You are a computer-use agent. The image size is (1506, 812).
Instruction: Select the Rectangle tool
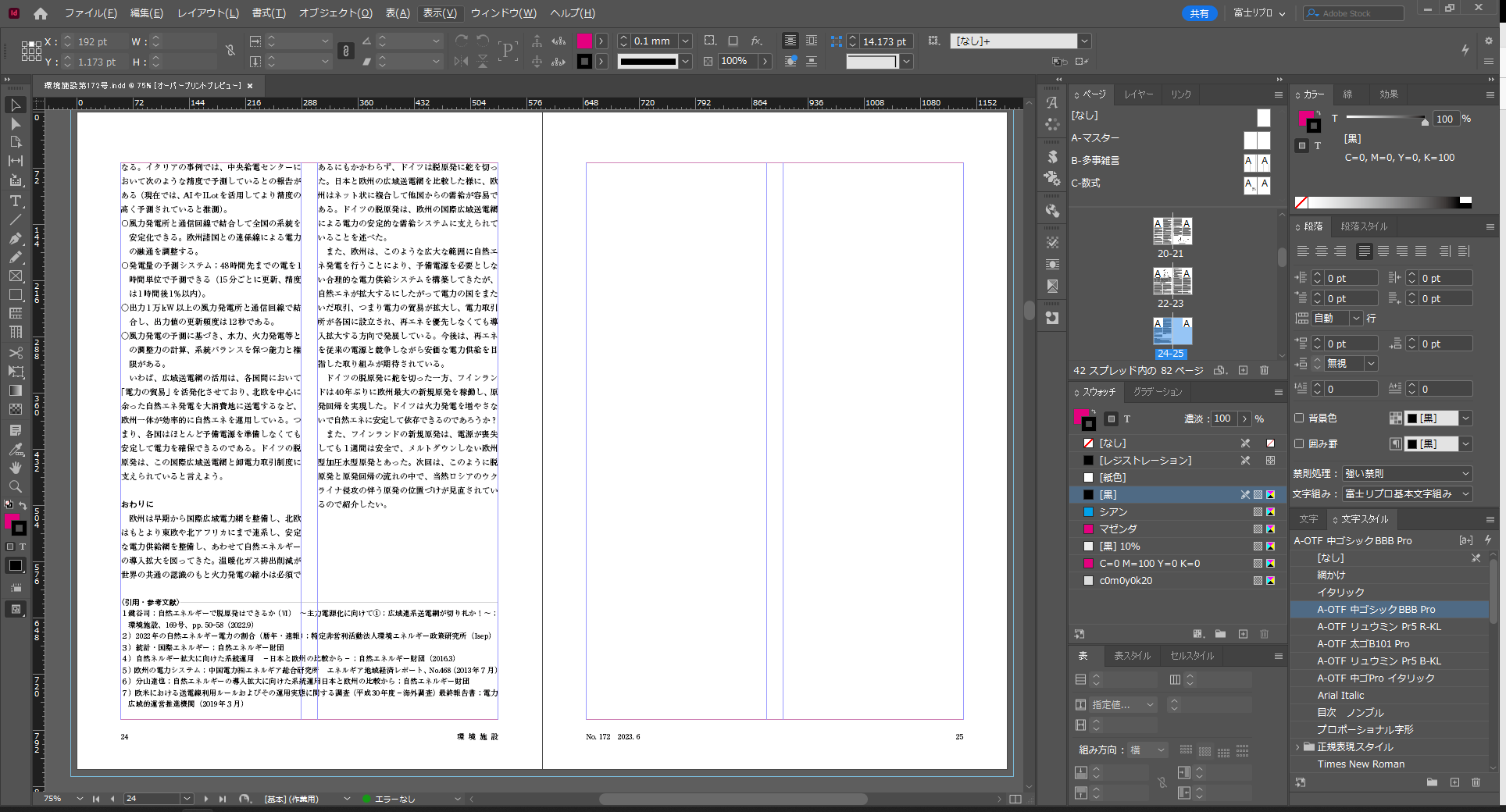(x=16, y=294)
